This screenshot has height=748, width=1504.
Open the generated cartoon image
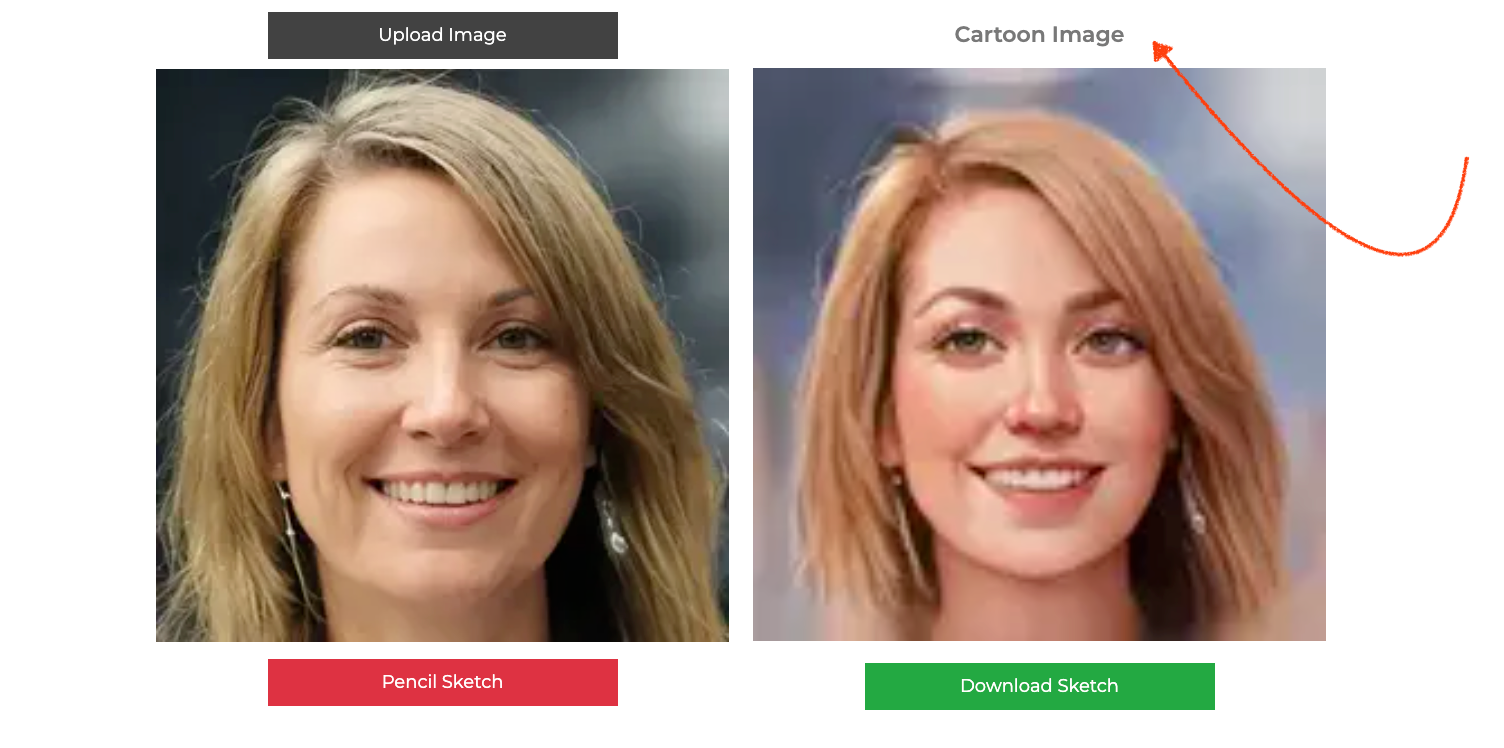point(1039,354)
